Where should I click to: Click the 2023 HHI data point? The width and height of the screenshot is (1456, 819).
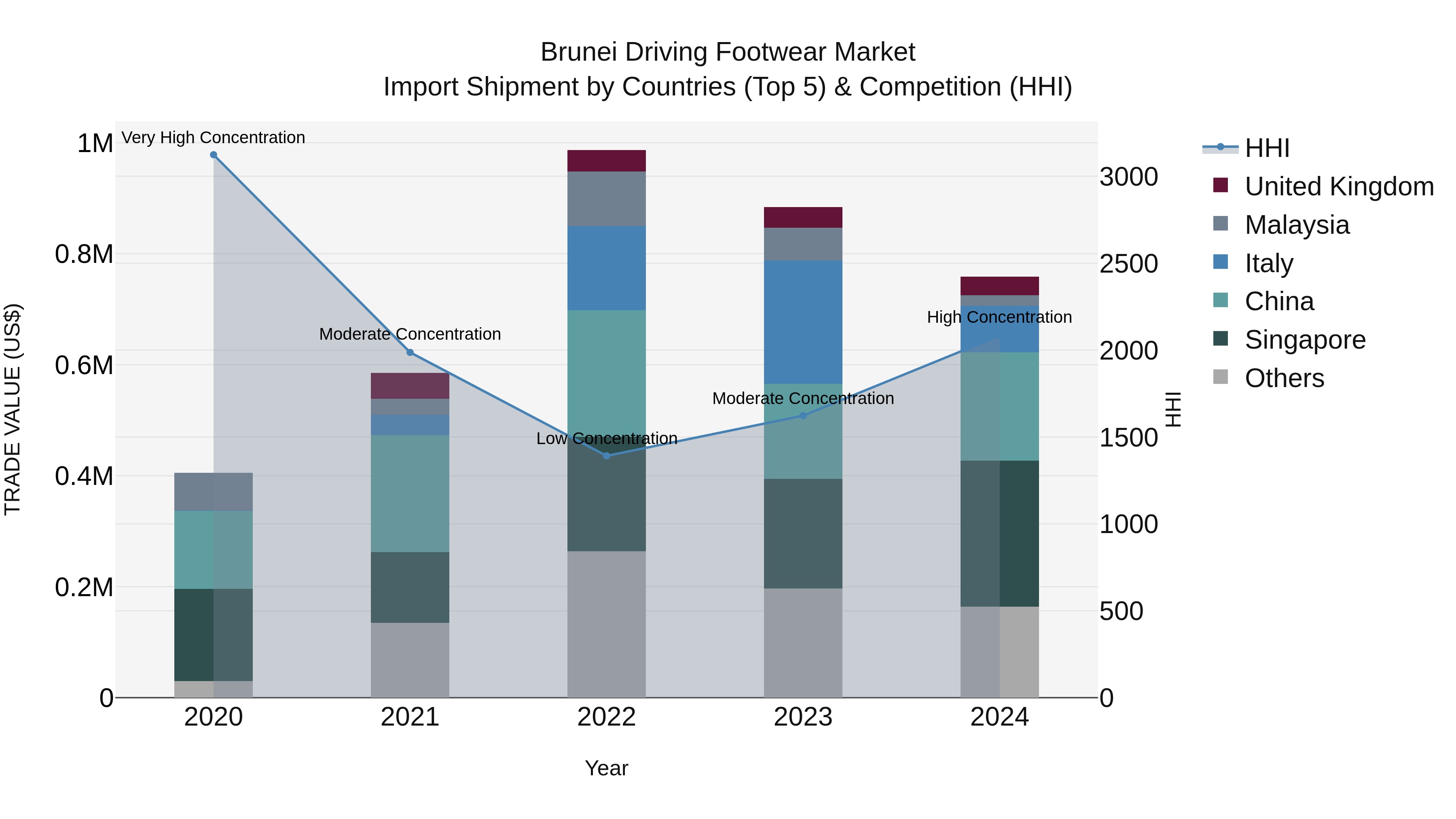(803, 416)
